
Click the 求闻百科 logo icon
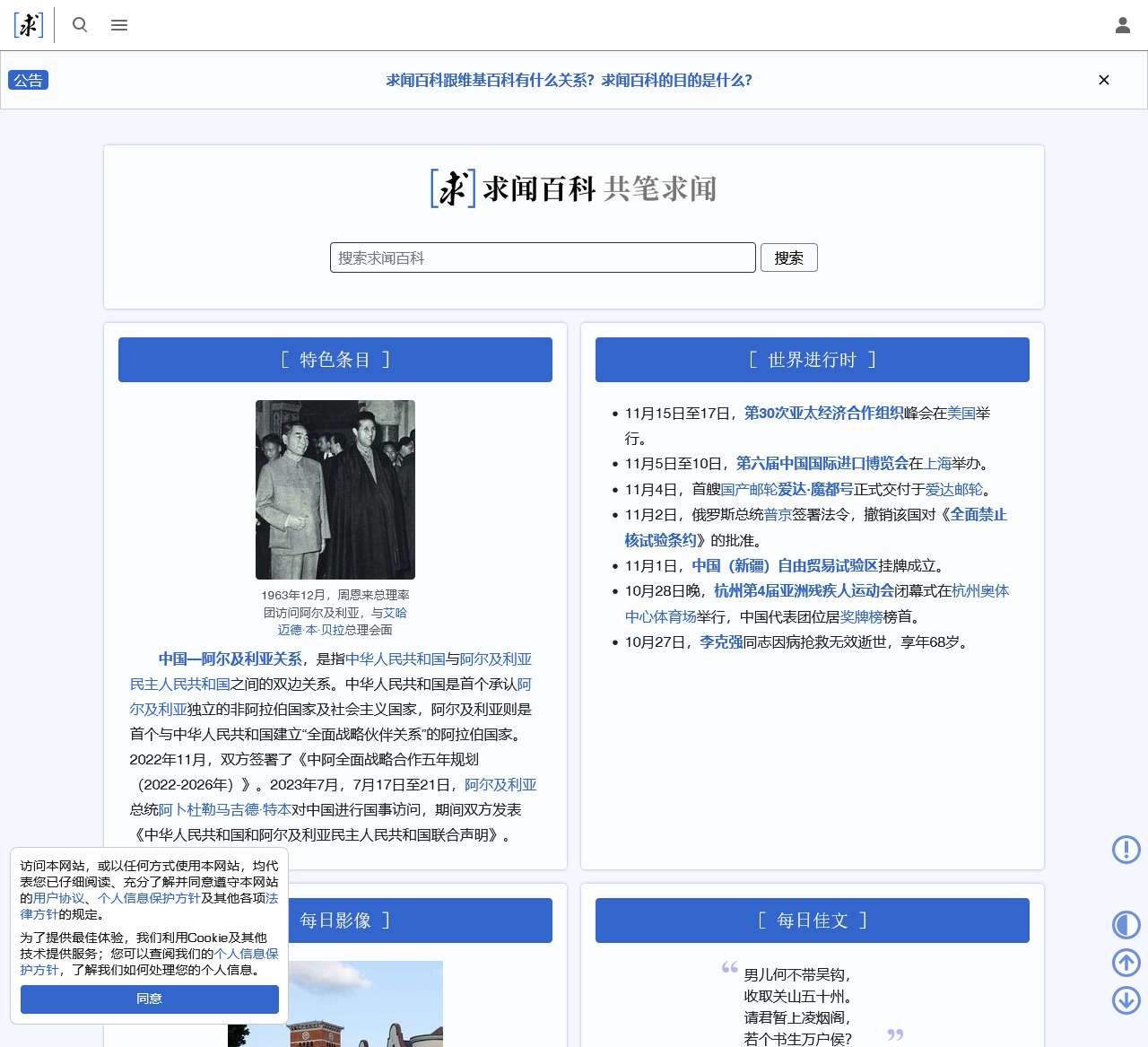27,25
